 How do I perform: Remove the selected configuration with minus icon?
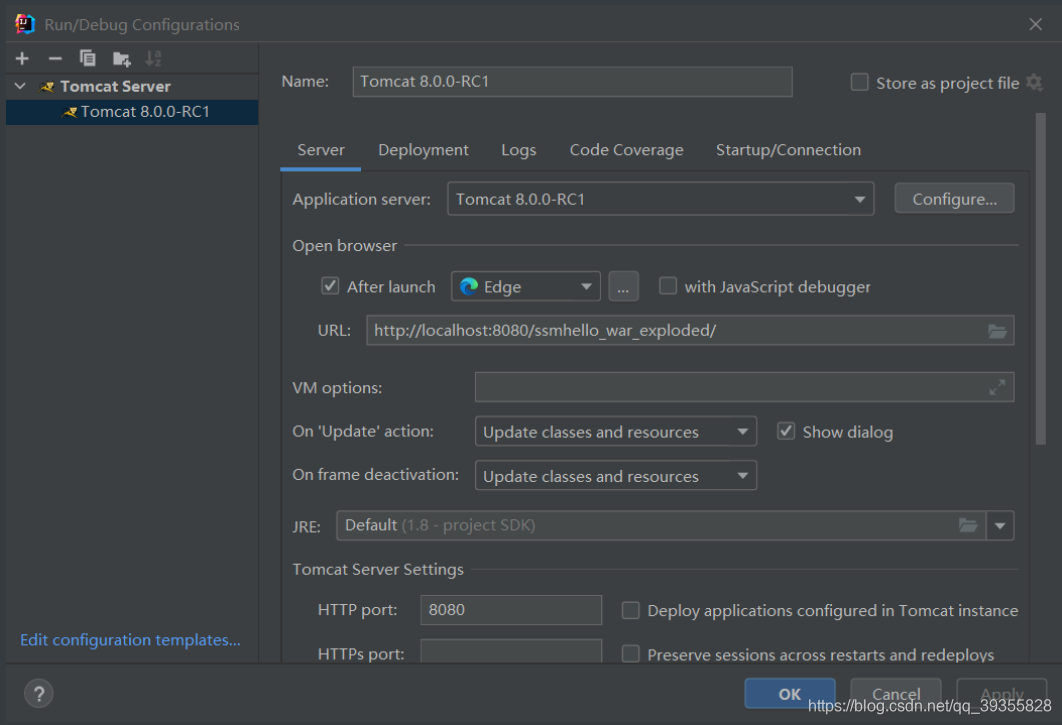pyautogui.click(x=56, y=59)
